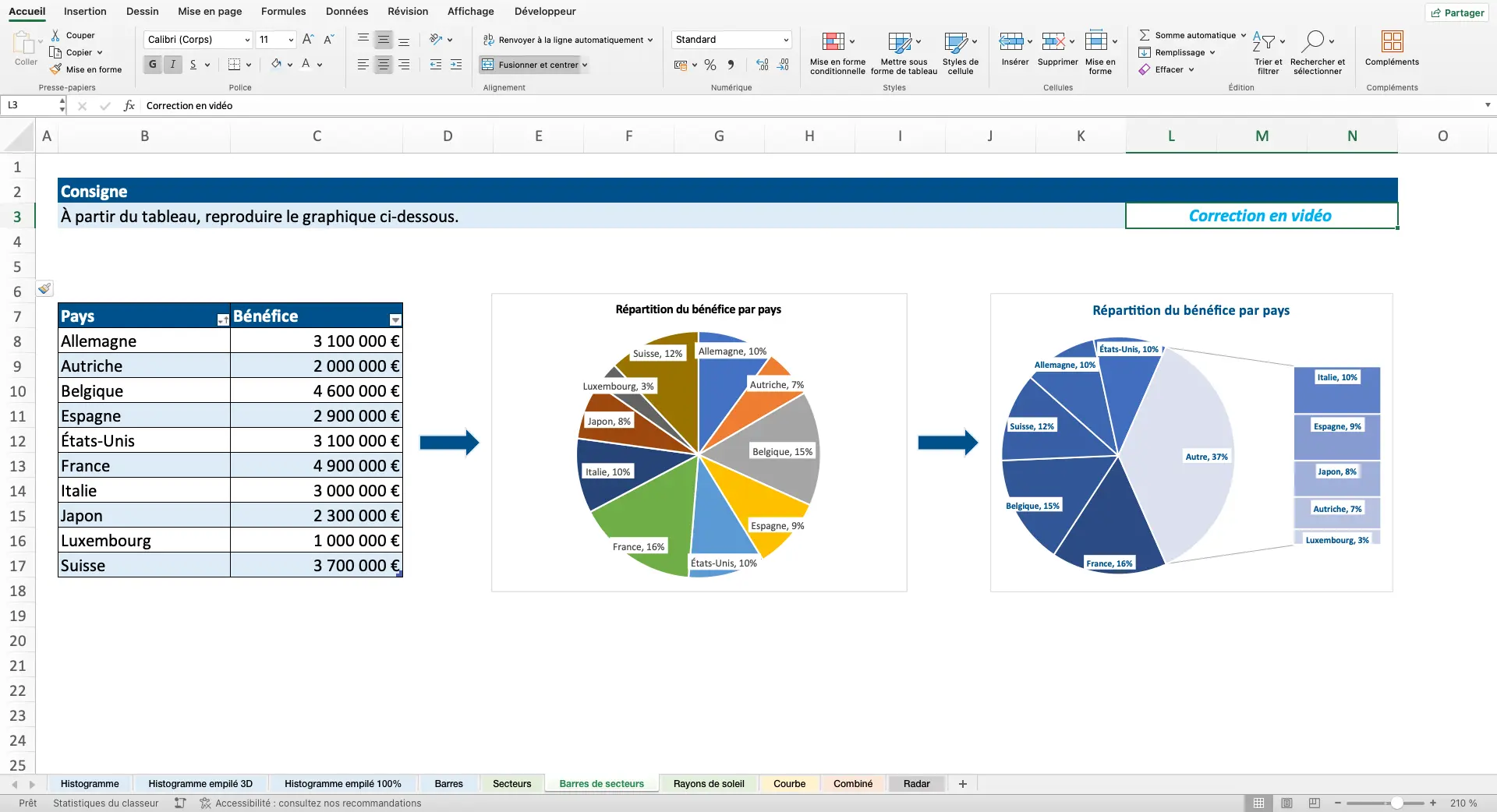Toggle italic I formatting button
The image size is (1497, 812).
tap(173, 65)
